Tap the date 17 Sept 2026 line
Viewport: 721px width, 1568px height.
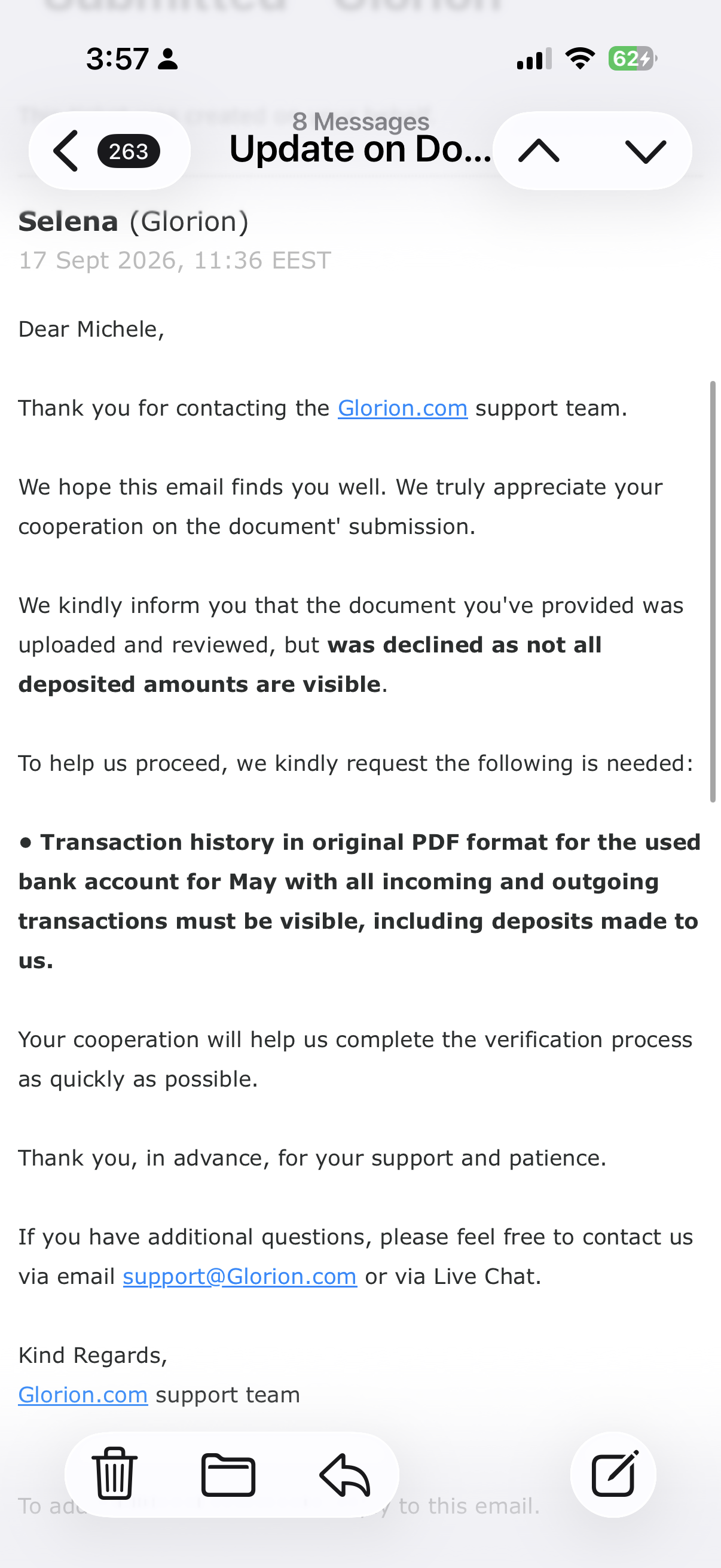(x=175, y=261)
